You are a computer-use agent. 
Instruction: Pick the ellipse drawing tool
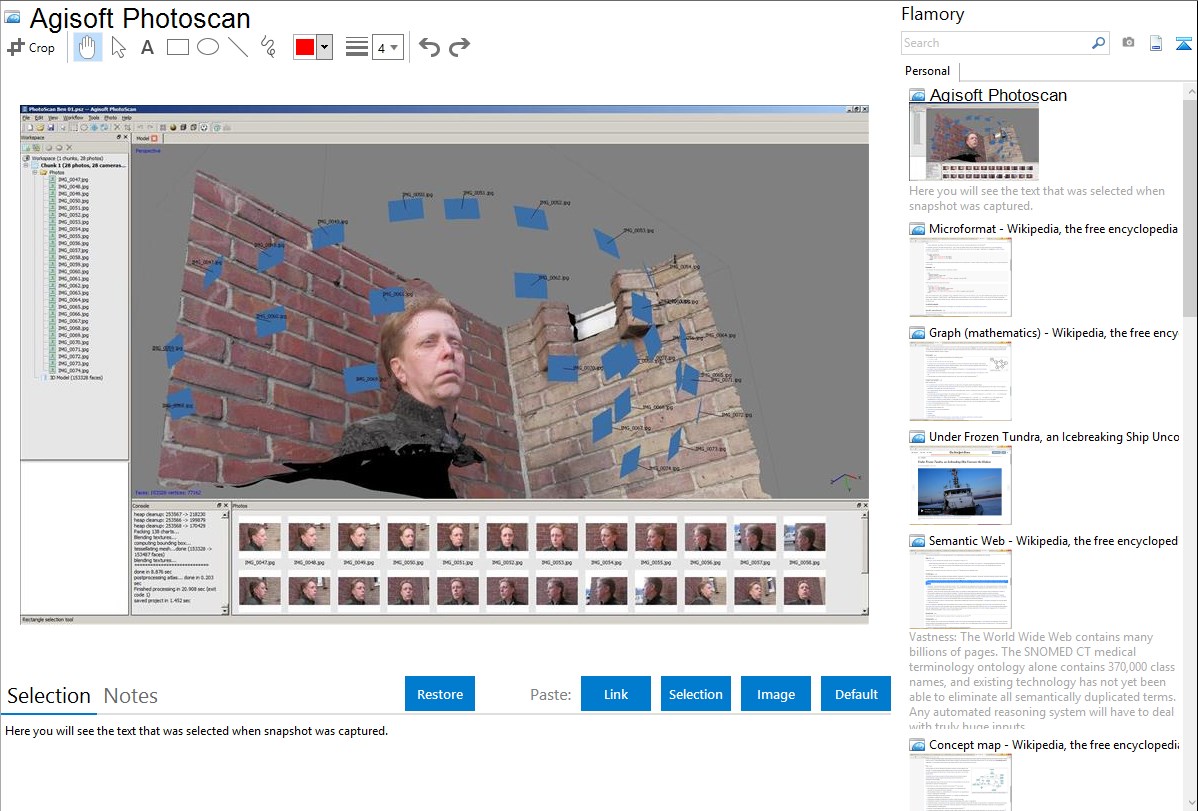tap(208, 47)
